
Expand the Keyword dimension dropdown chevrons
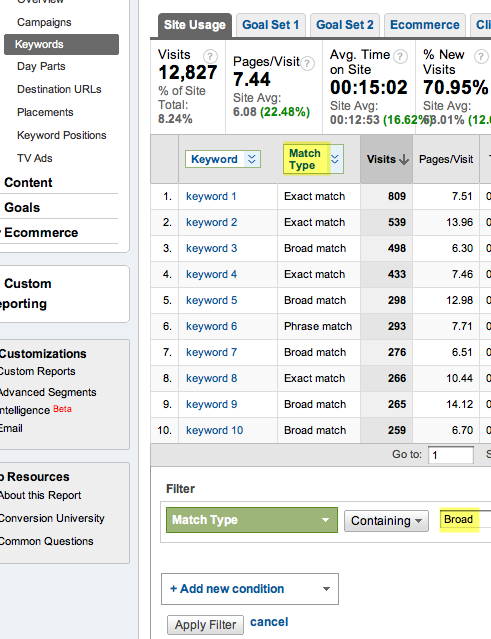(252, 159)
